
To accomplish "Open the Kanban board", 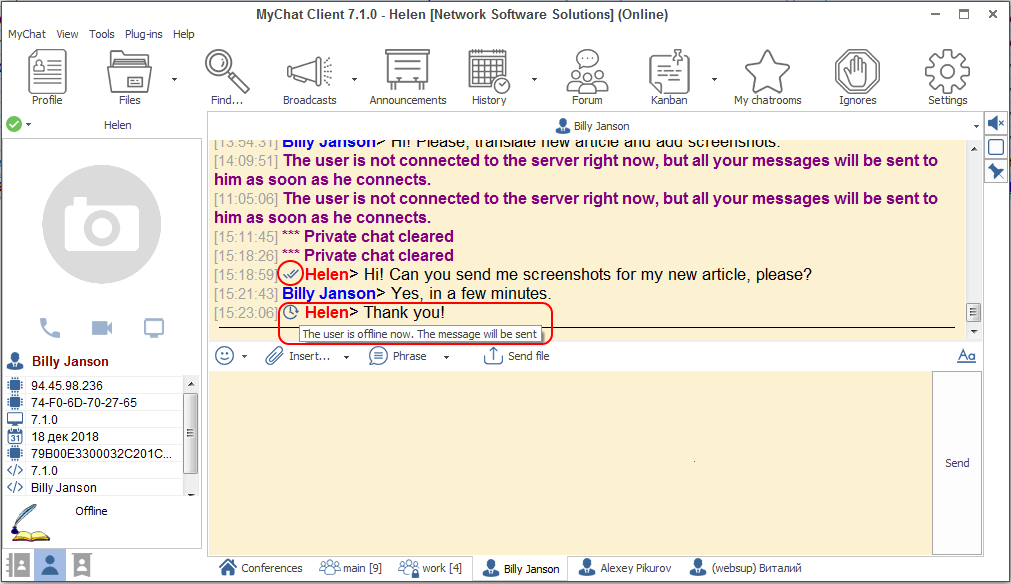I will (x=669, y=77).
